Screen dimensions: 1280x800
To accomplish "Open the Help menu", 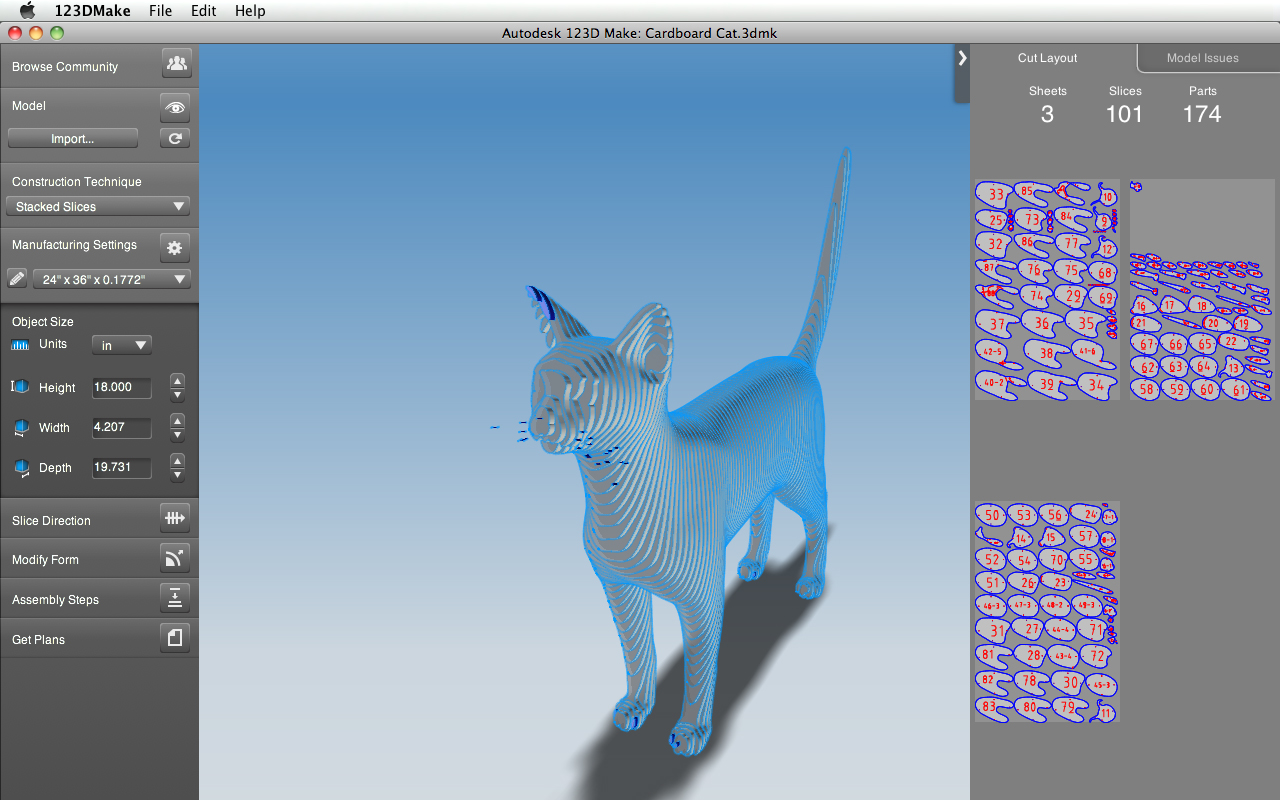I will [x=250, y=11].
